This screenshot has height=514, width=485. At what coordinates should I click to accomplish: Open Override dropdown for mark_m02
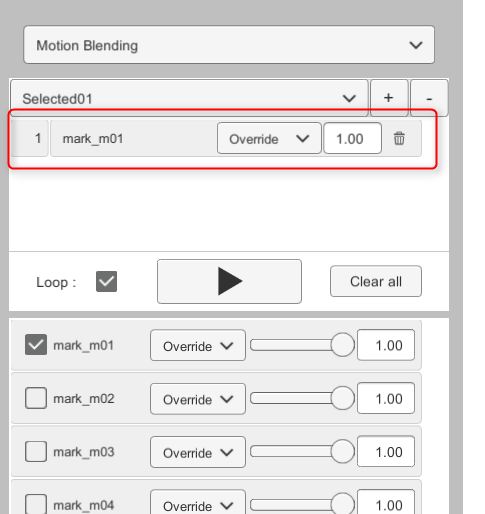coord(198,399)
